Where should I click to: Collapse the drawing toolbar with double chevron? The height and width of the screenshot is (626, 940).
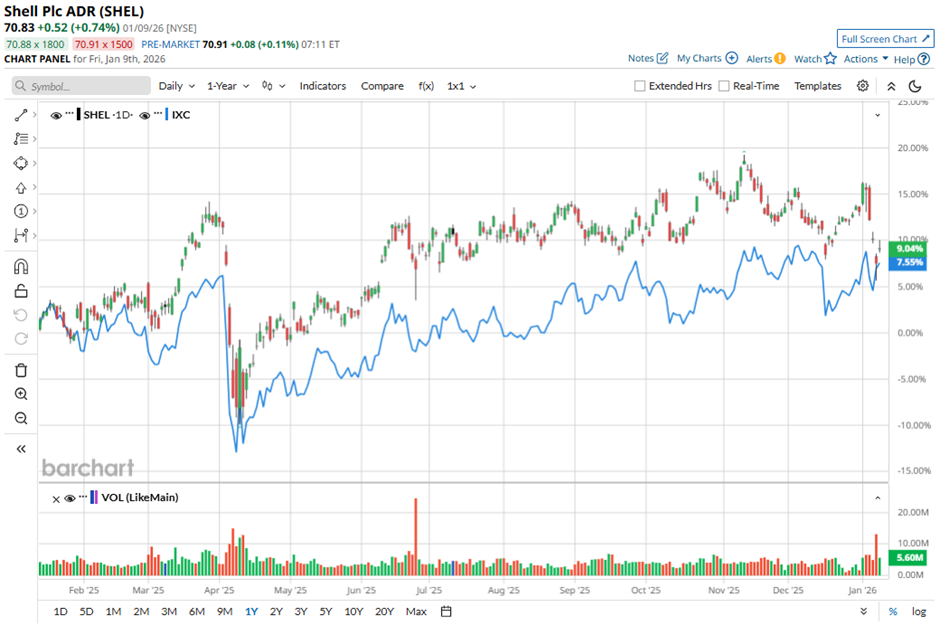pos(20,449)
